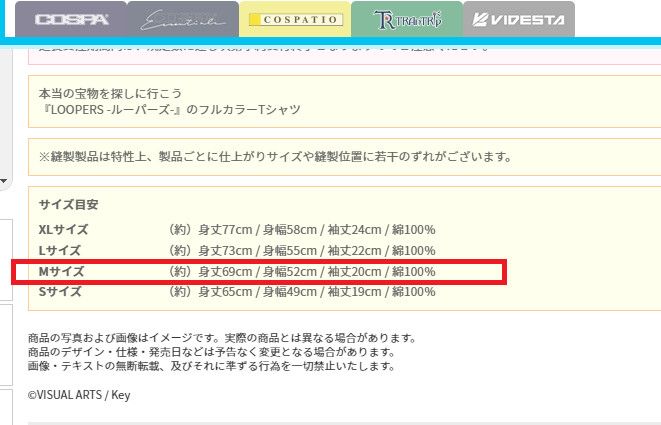Click the COSPA logo image
The height and width of the screenshot is (425, 661).
72,20
